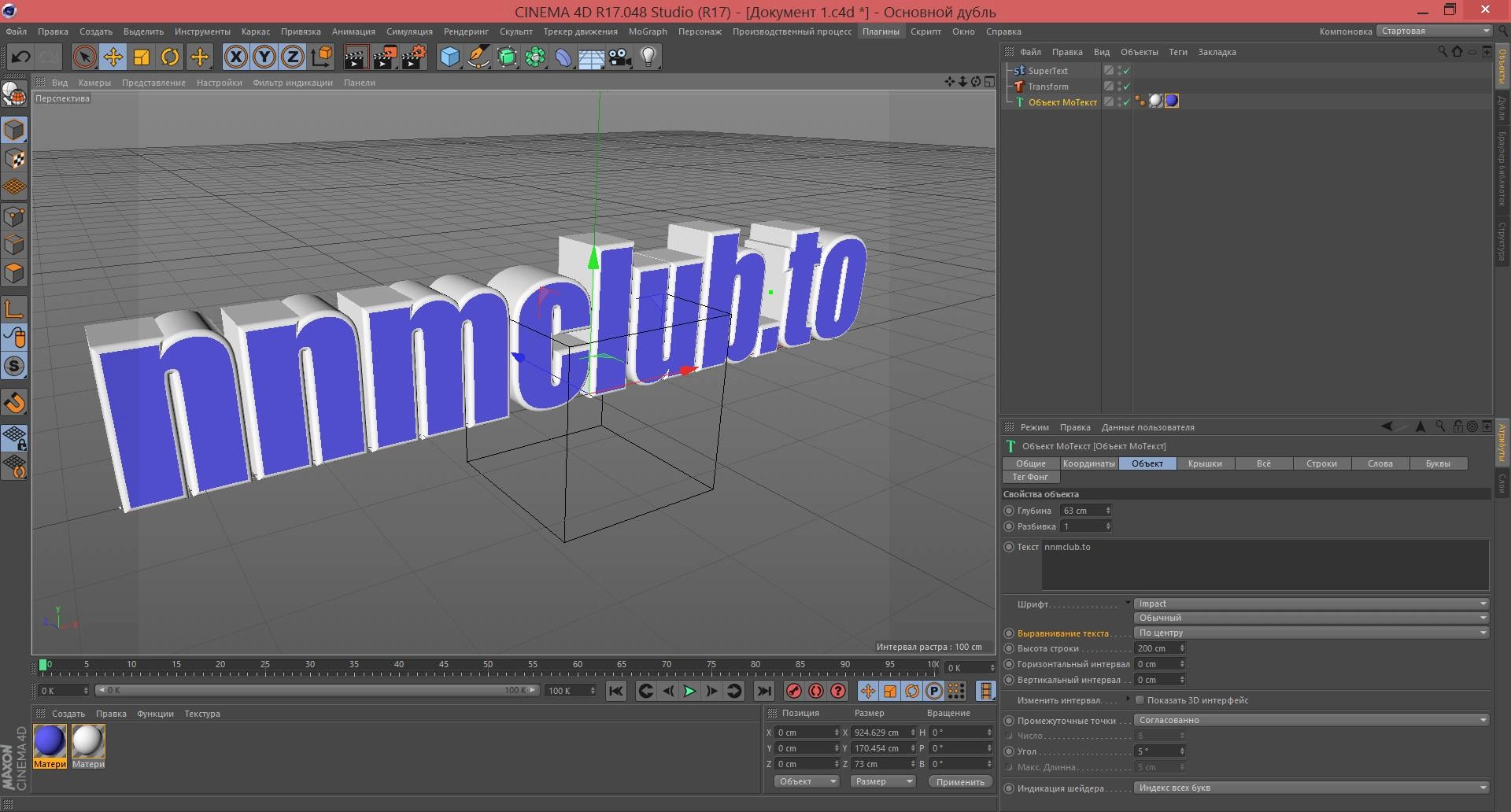Screen dimensions: 1511x812
Task: Select the Transform object in the tree
Action: [x=1048, y=87]
